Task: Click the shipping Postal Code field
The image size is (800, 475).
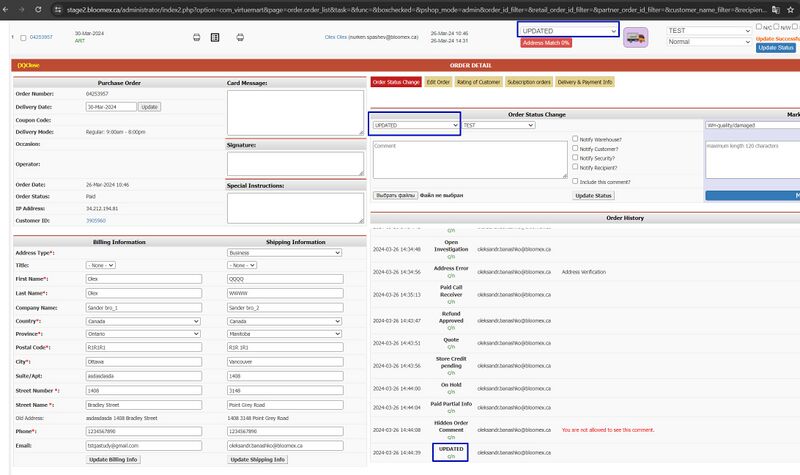Action: (285, 347)
